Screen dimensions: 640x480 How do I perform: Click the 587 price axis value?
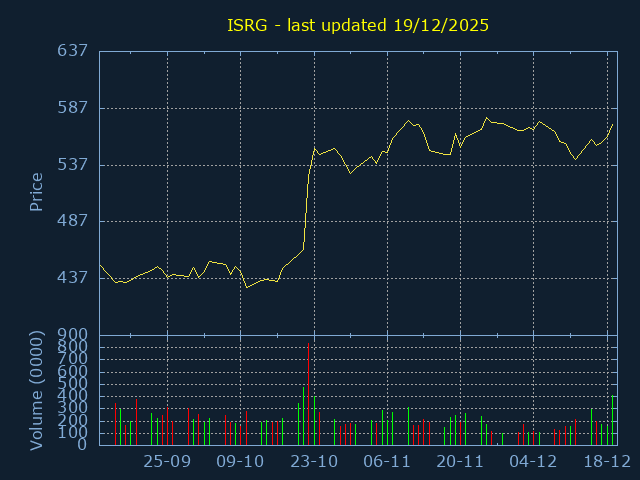pos(73,108)
